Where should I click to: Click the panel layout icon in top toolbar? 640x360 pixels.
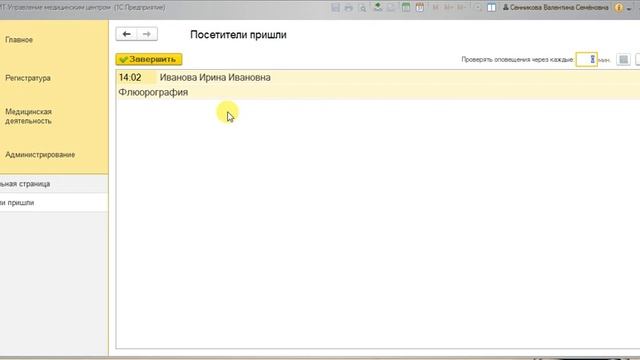click(x=491, y=8)
